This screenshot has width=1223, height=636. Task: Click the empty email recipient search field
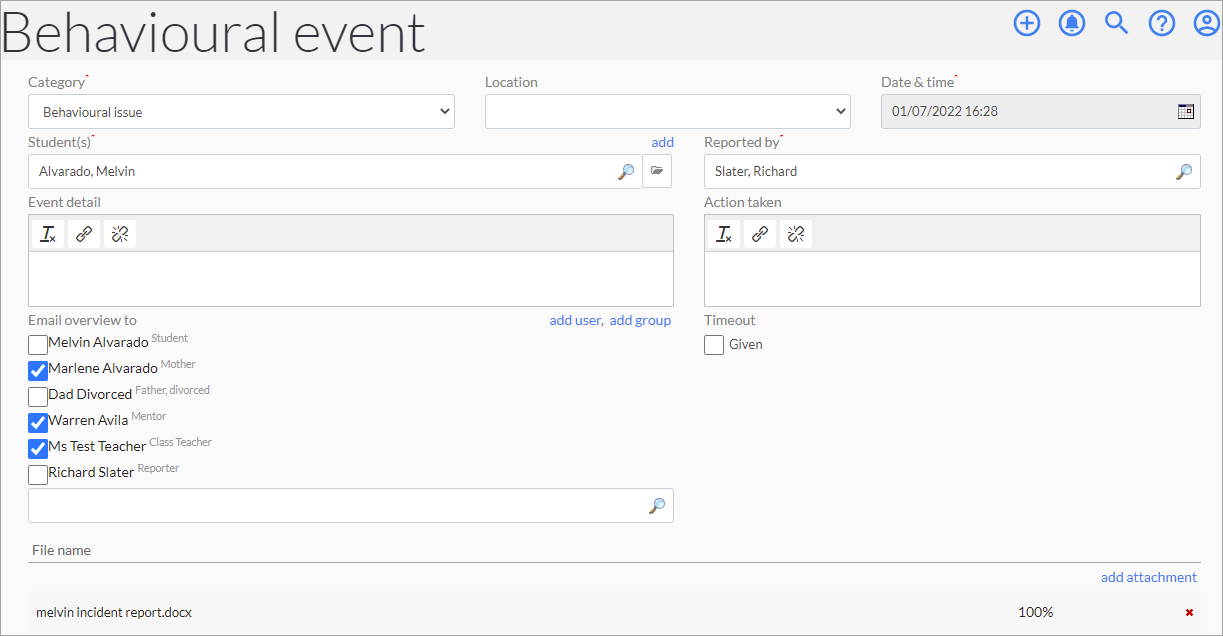[351, 505]
